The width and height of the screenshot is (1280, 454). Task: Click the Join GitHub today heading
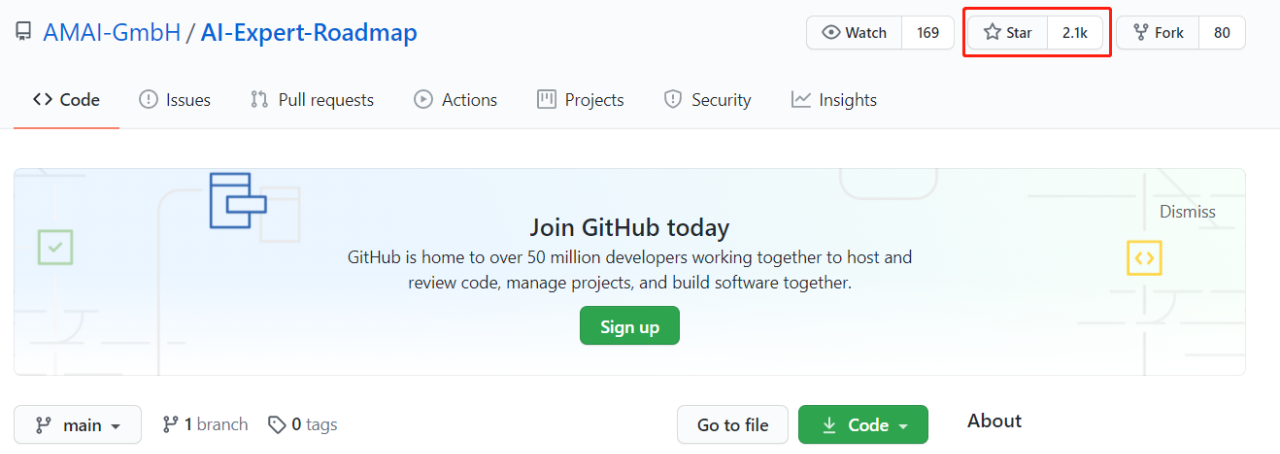coord(629,227)
